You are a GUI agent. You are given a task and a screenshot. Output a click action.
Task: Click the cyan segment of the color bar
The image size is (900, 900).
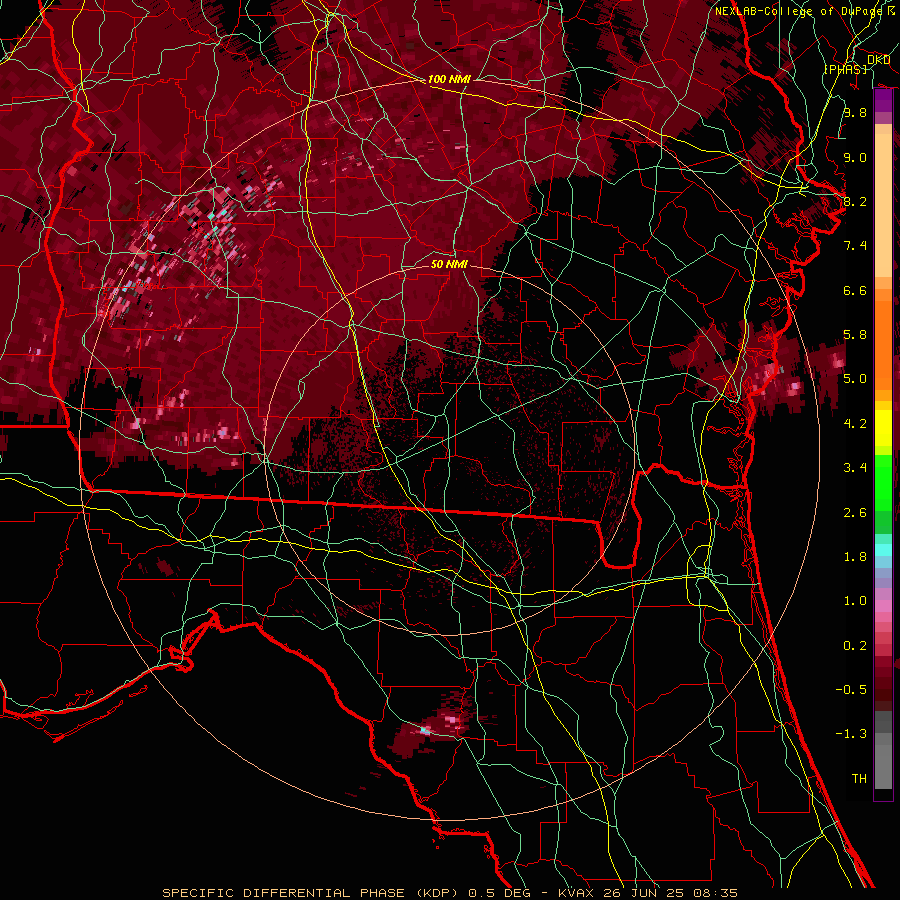click(883, 550)
